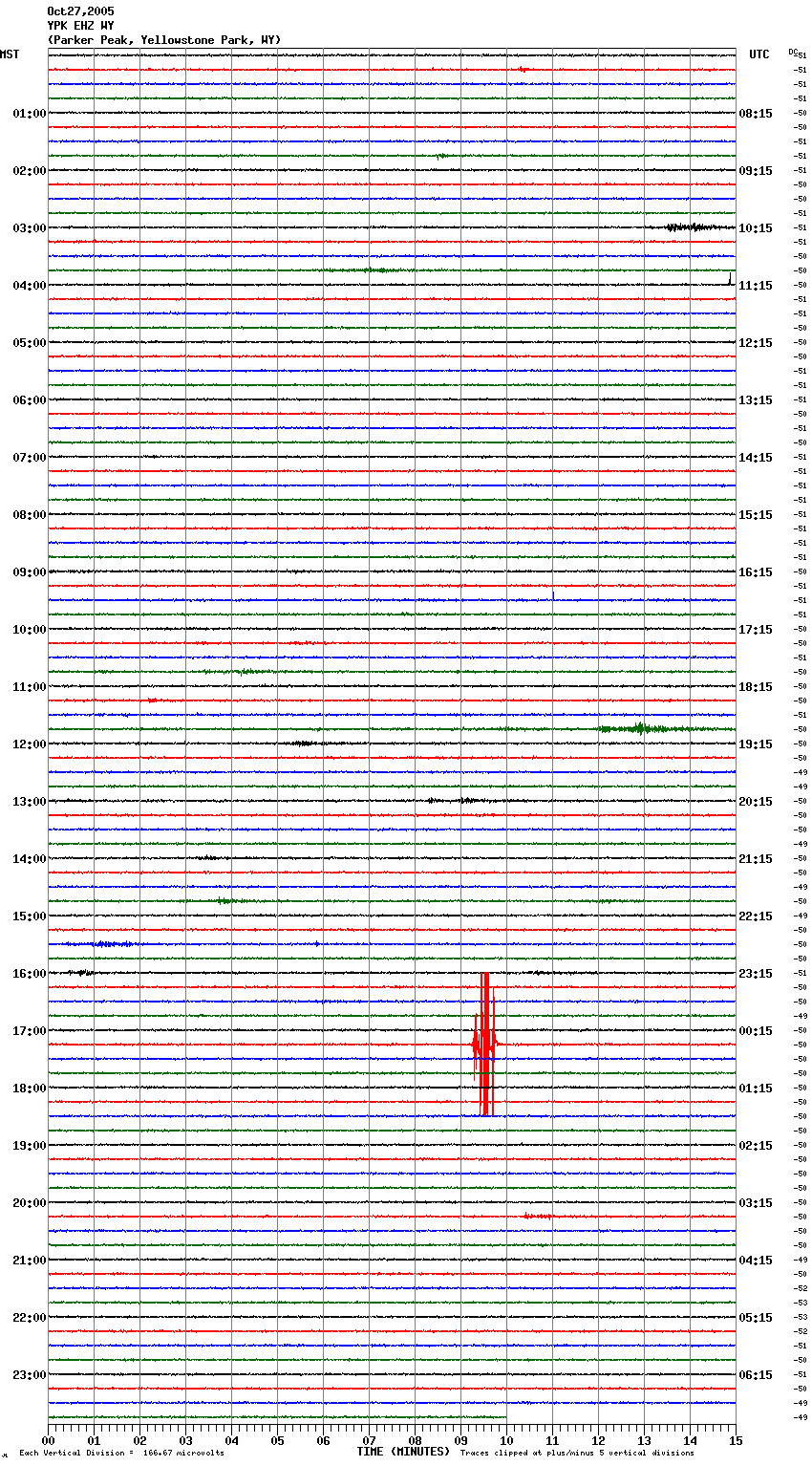The height and width of the screenshot is (1466, 812).
Task: Select the 19:00 MST time label
Action: point(30,1146)
